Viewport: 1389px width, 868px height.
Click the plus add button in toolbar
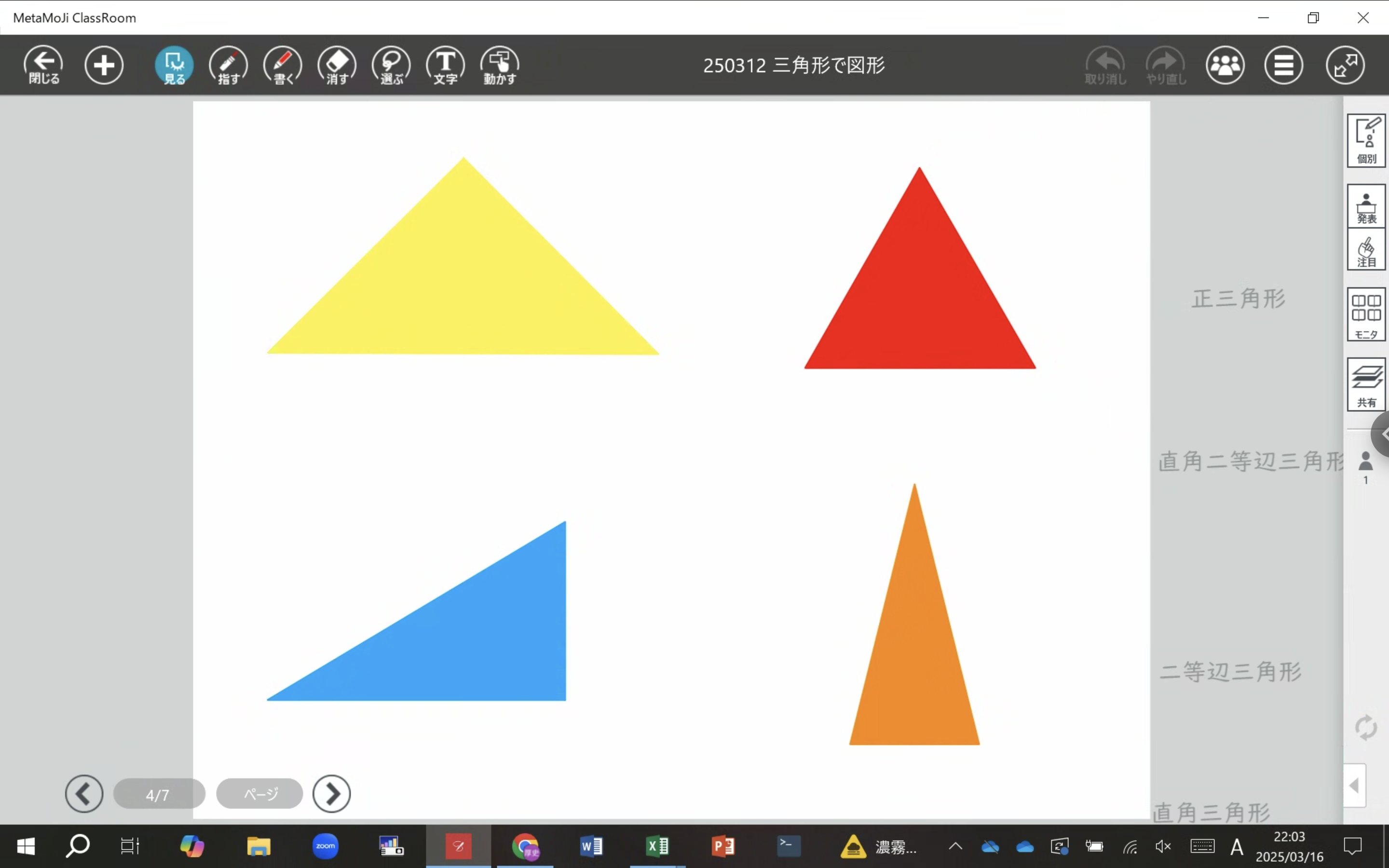pos(104,65)
